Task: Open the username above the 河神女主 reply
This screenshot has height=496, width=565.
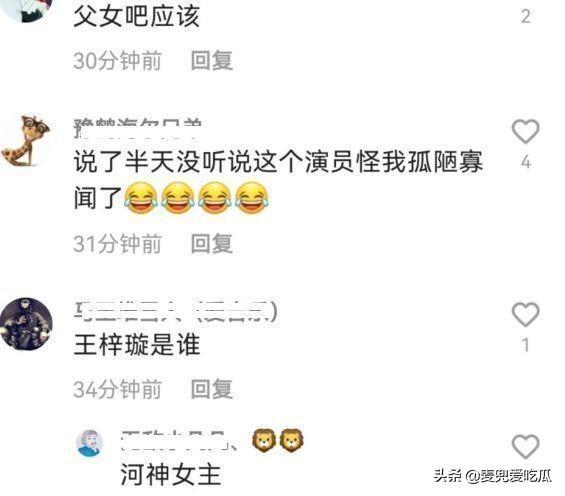Action: click(179, 441)
